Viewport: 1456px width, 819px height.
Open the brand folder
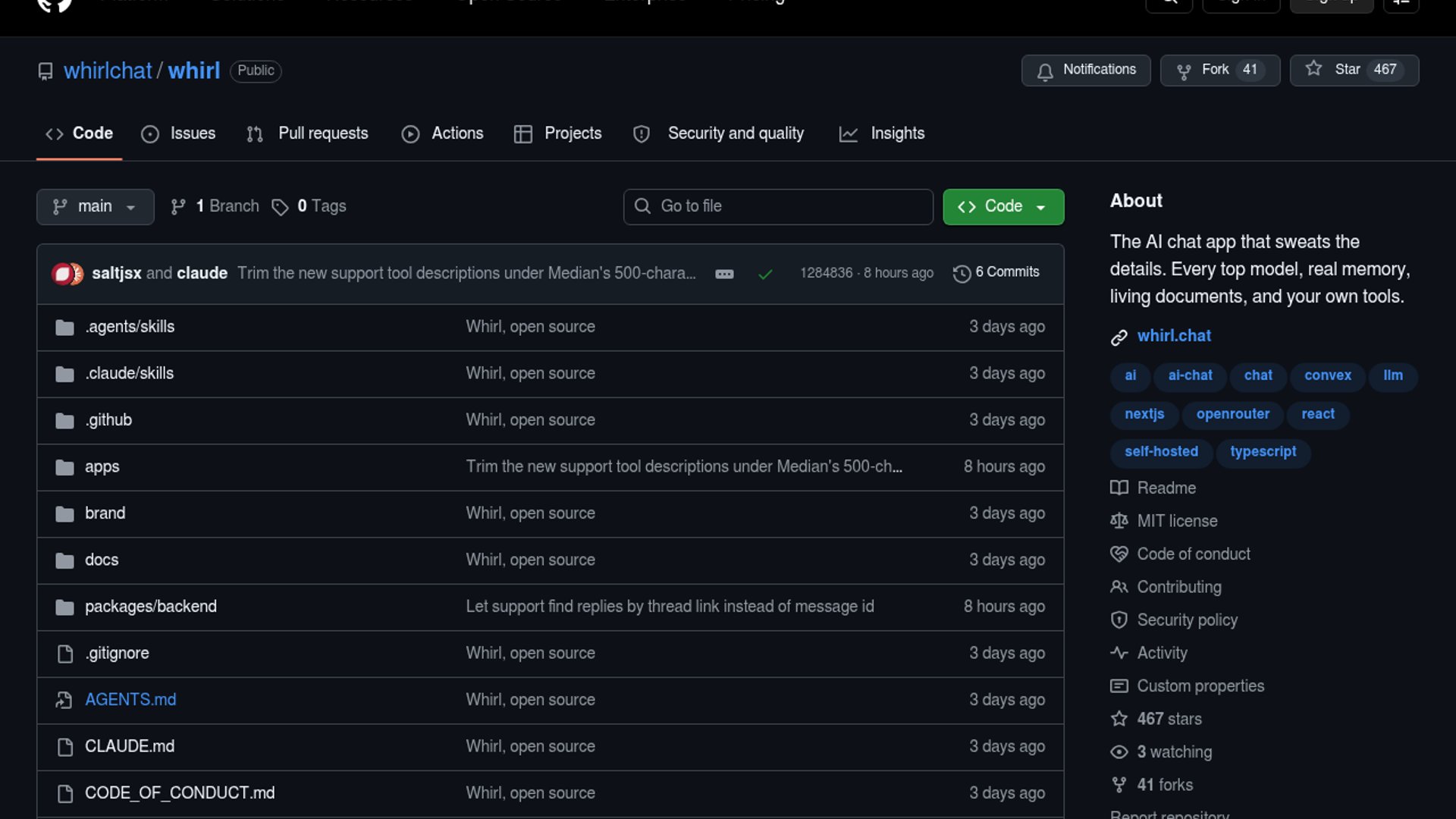click(x=105, y=513)
